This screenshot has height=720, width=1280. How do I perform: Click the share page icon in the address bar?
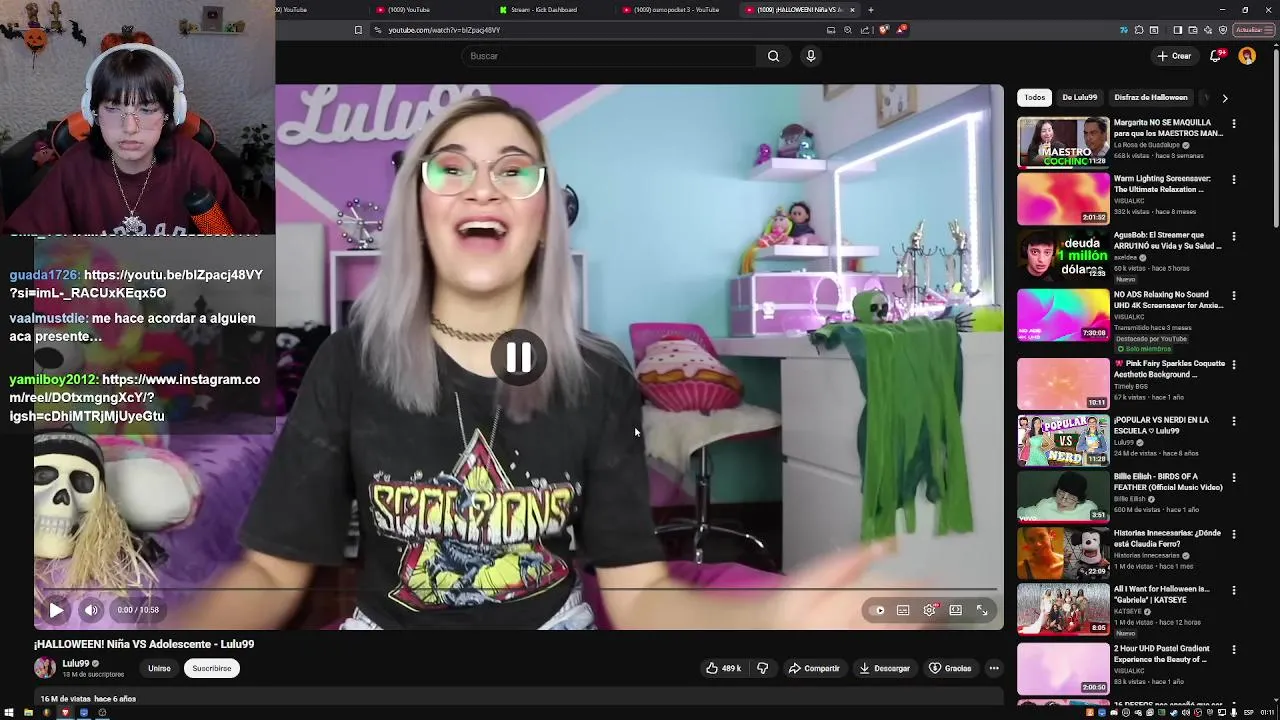click(865, 30)
